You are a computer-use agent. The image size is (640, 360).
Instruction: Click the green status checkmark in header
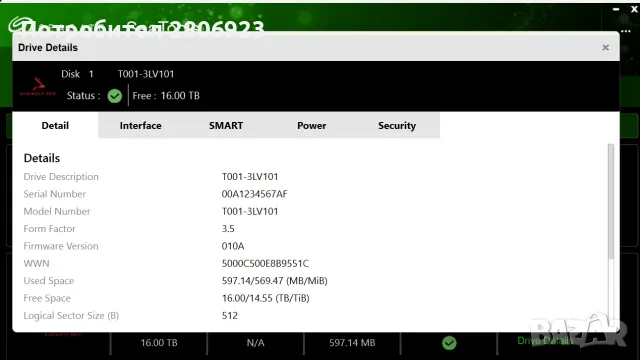(x=115, y=96)
